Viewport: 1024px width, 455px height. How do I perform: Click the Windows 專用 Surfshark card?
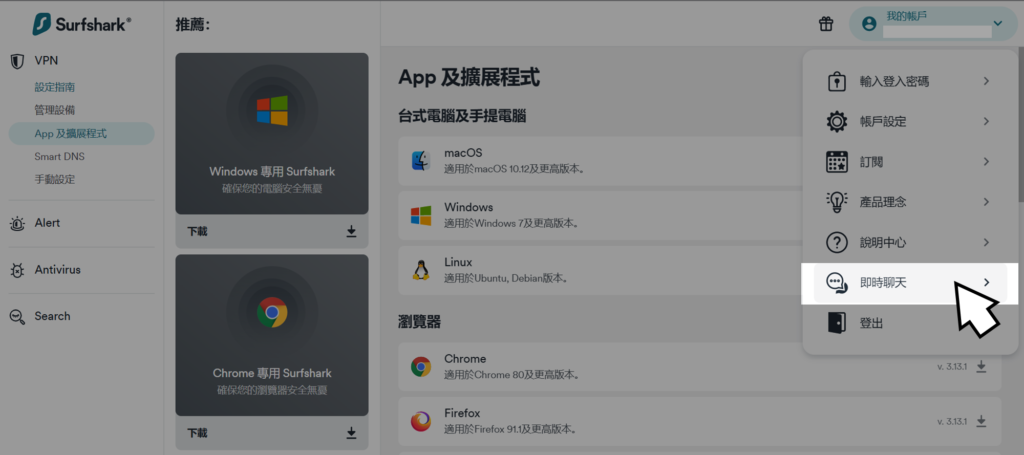point(272,134)
